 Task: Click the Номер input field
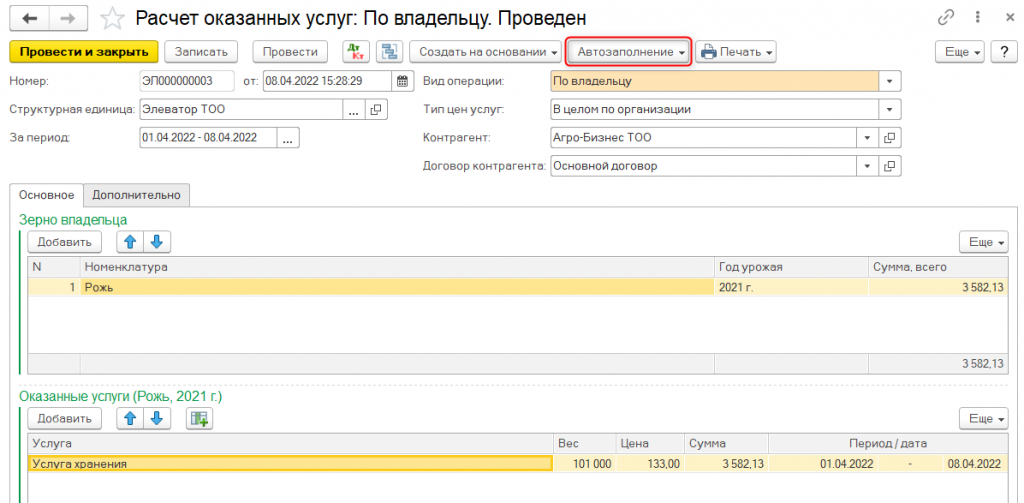pos(185,81)
